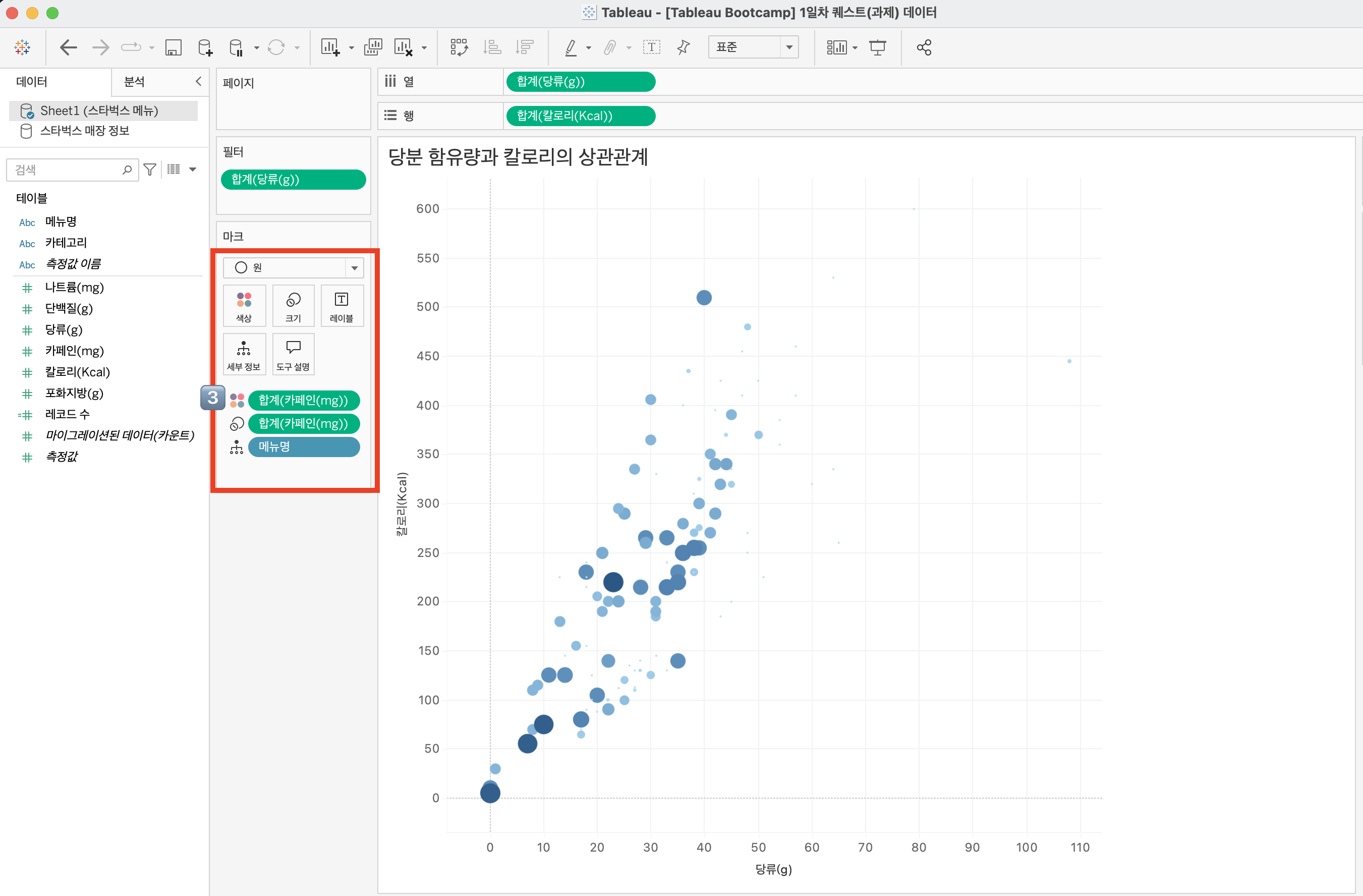Image resolution: width=1363 pixels, height=896 pixels.
Task: Open the mark type dropdown showing 원
Action: click(x=293, y=267)
